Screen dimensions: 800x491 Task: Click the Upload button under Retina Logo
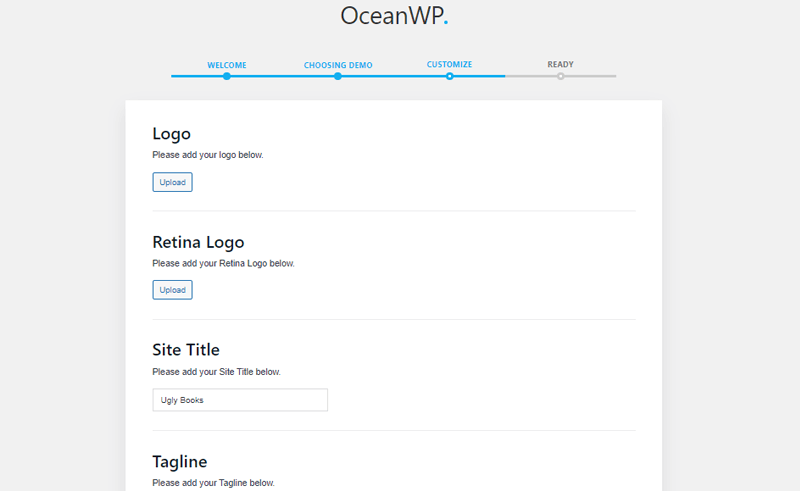pos(172,290)
